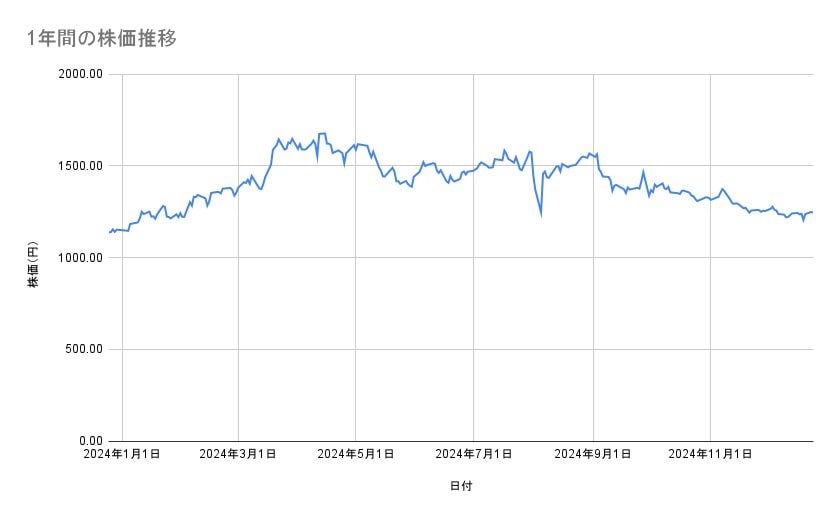This screenshot has height=519, width=839.
Task: Select the "2024年11月1日" x-axis label
Action: click(x=710, y=454)
